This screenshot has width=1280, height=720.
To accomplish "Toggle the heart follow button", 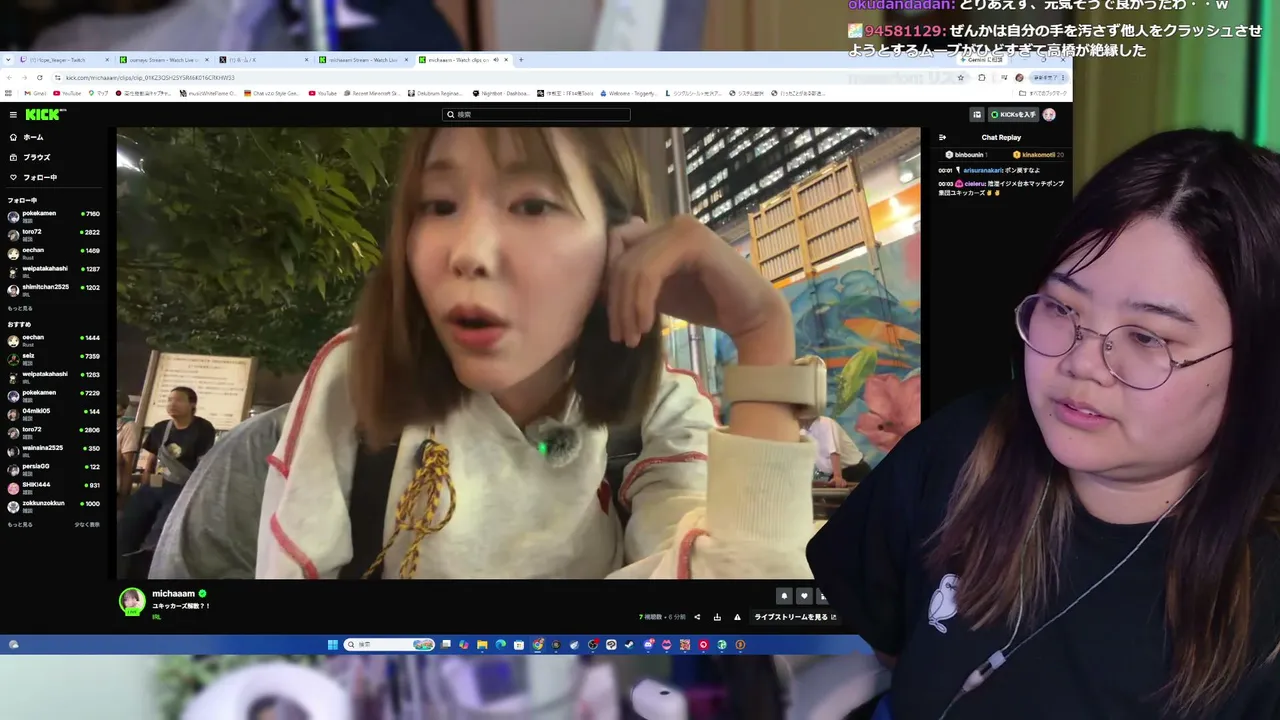I will pyautogui.click(x=804, y=596).
